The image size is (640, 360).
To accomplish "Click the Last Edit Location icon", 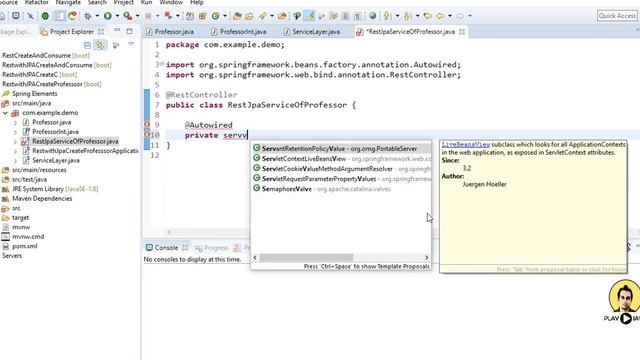I will pos(427,16).
